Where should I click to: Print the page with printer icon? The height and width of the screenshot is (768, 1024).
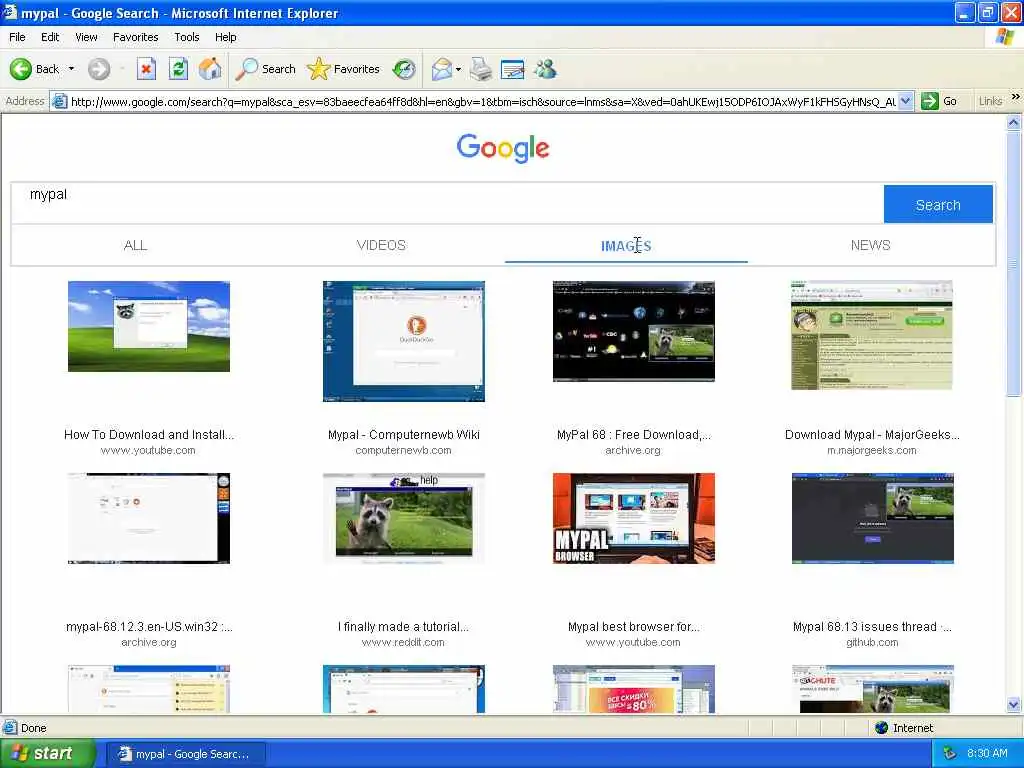coord(481,69)
